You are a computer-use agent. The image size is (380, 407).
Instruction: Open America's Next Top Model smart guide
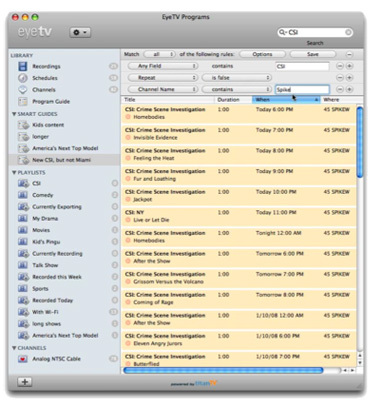[58, 148]
